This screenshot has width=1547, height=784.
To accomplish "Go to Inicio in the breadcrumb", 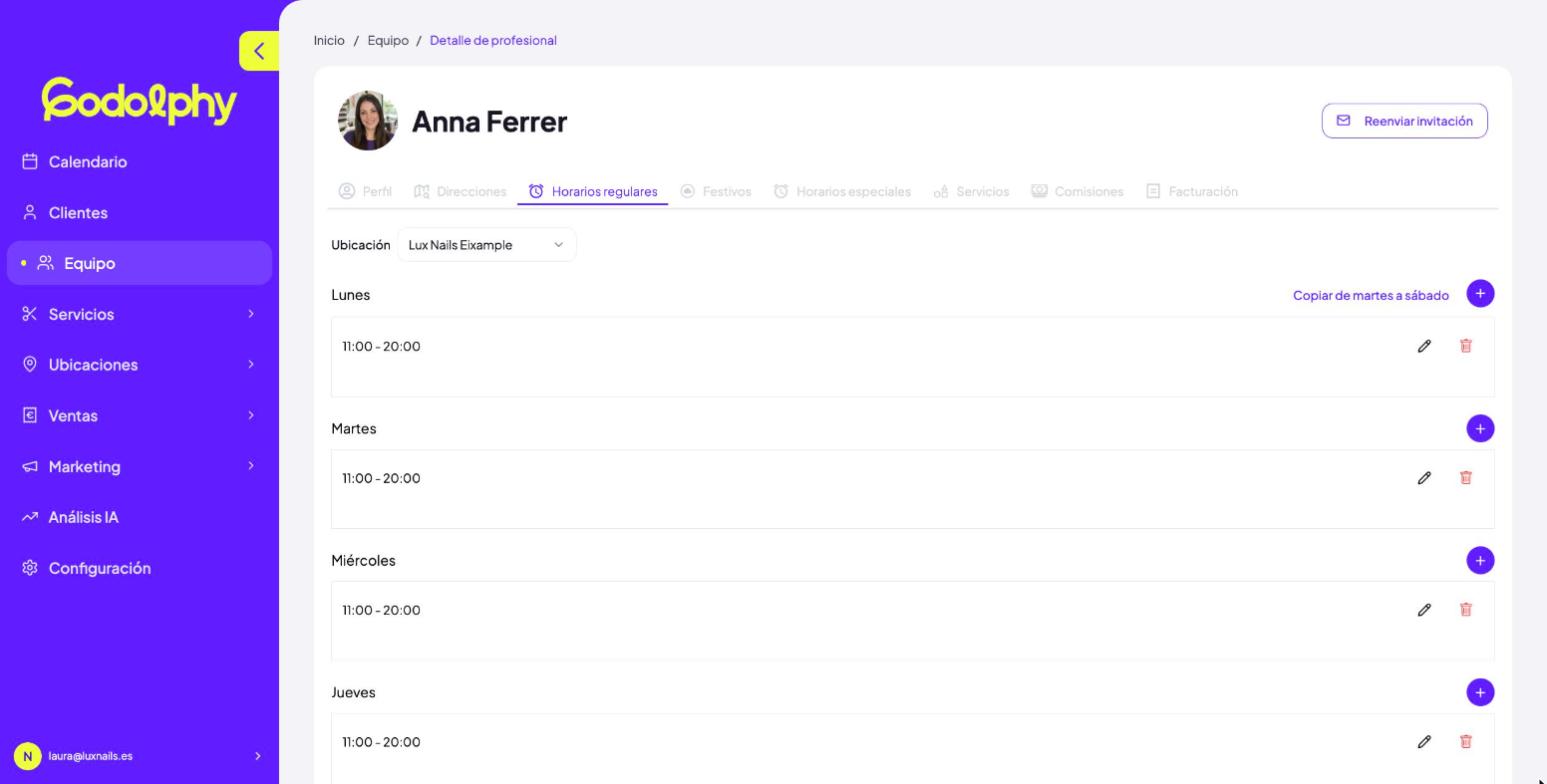I will 329,41.
